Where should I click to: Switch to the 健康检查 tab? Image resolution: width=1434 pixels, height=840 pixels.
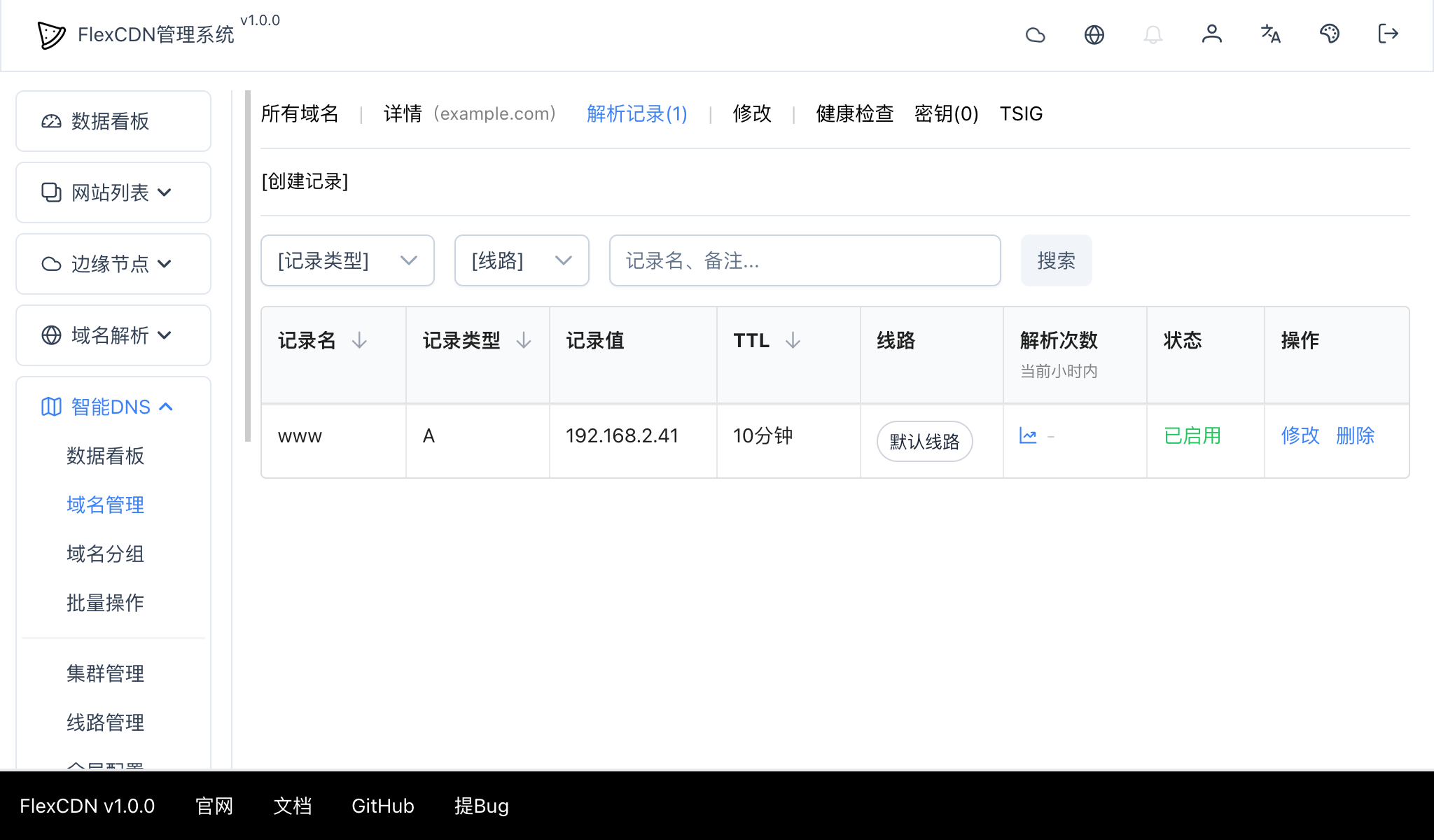point(854,113)
